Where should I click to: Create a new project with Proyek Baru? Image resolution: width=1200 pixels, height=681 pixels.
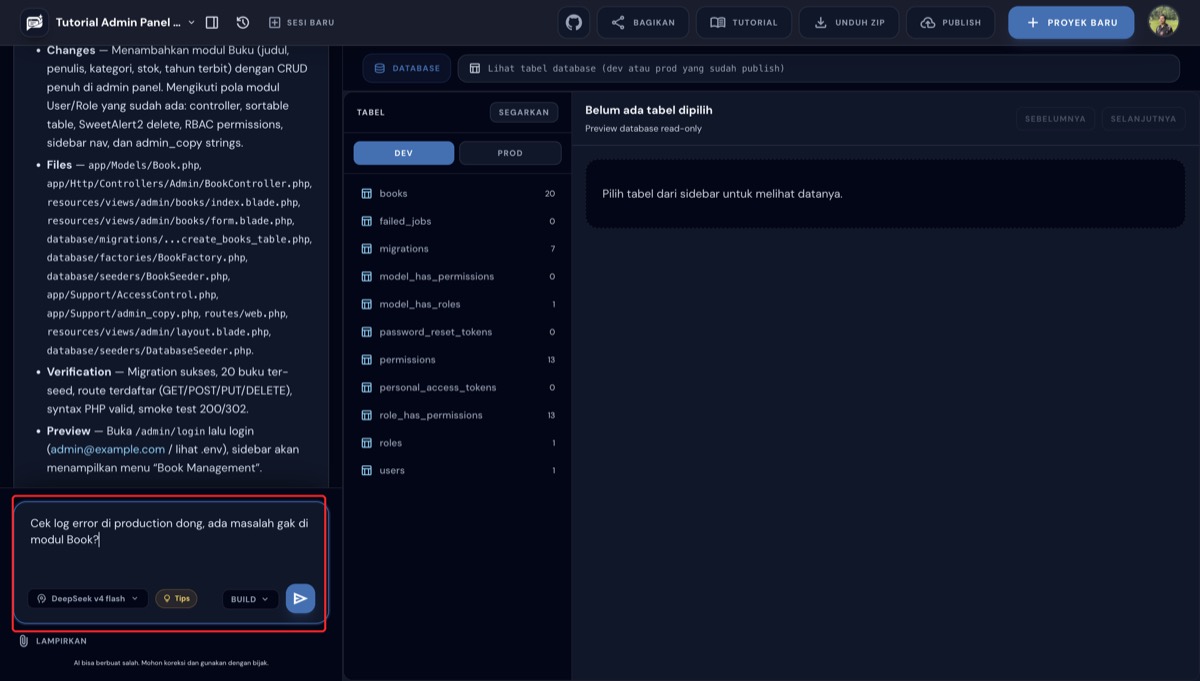coord(1071,22)
